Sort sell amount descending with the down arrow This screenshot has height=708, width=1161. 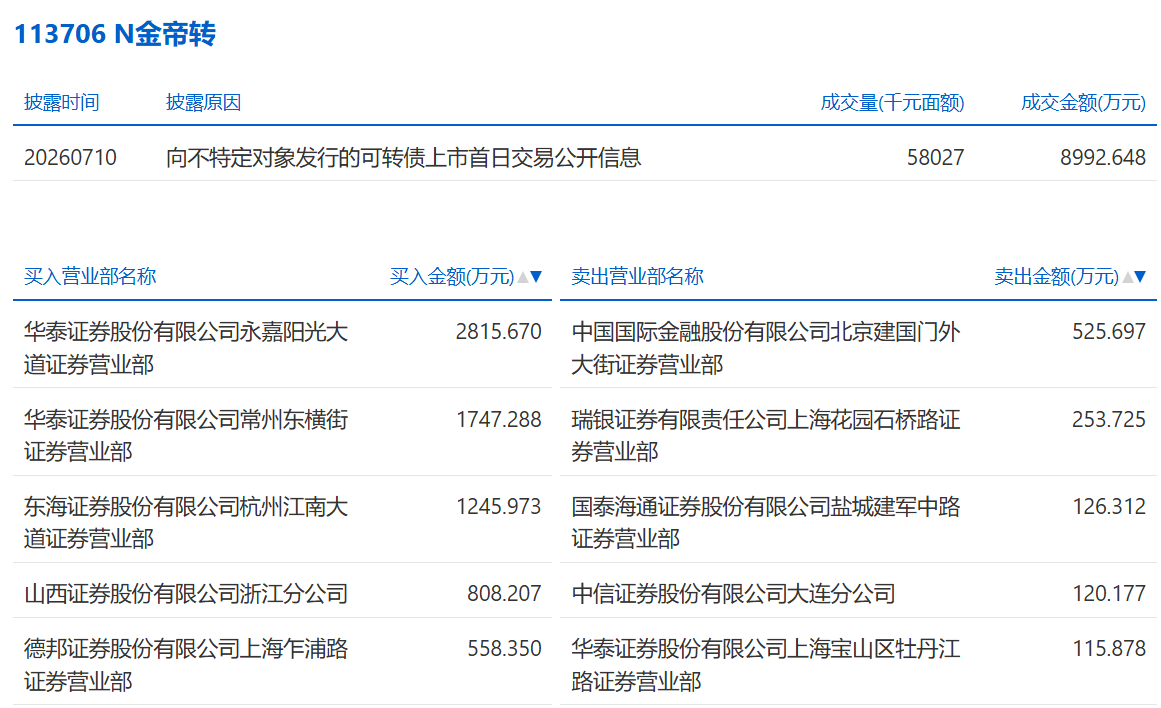point(1140,277)
